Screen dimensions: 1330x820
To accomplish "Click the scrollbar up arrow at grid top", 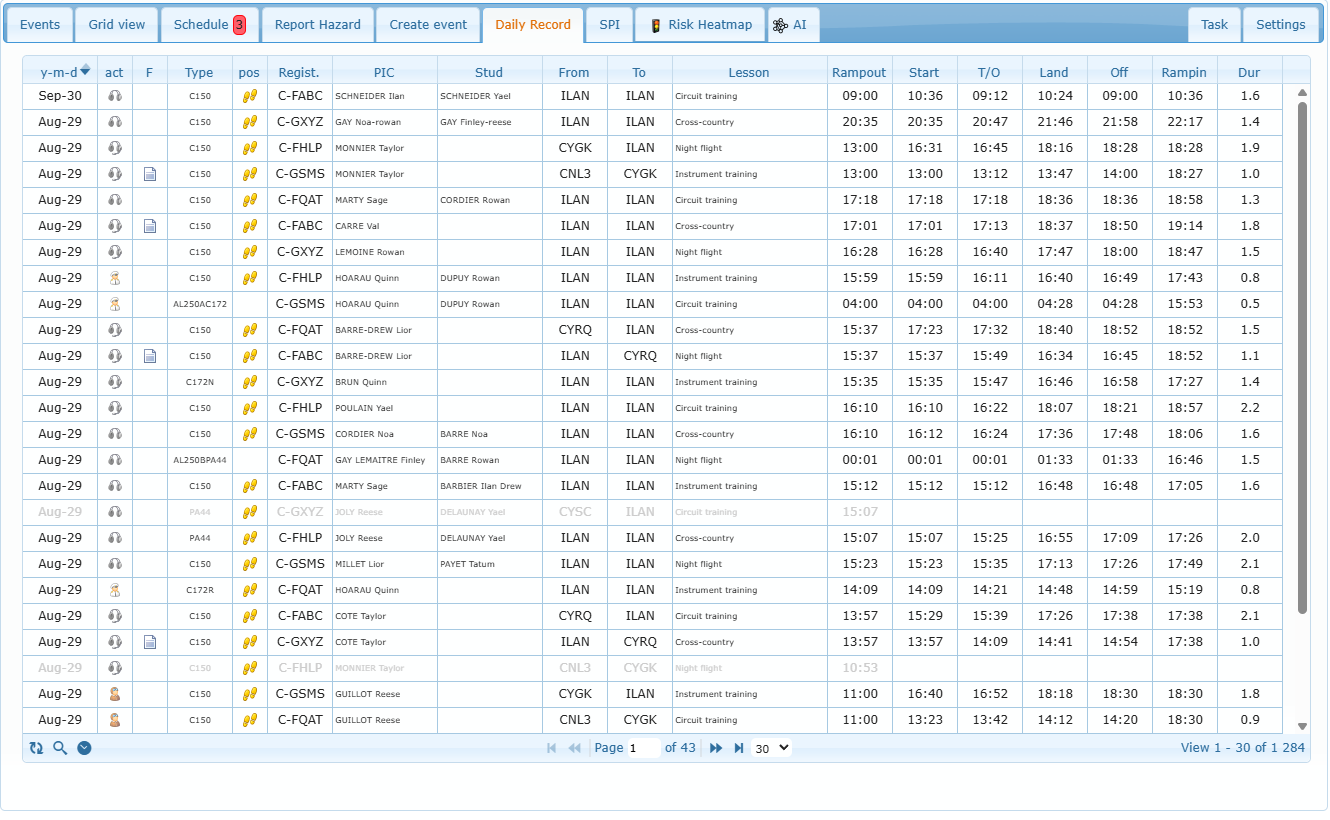I will point(1302,92).
